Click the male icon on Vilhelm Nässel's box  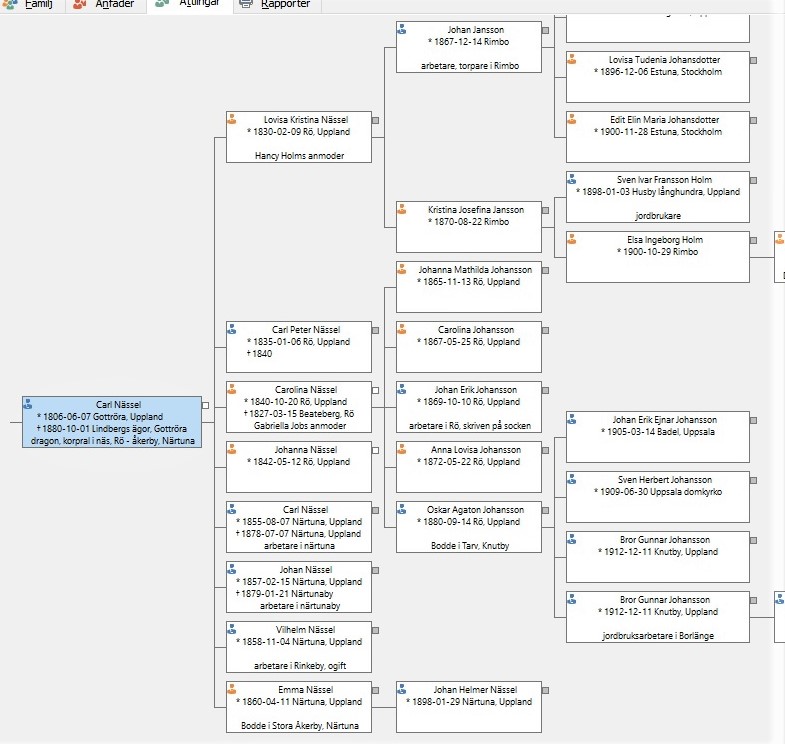pyautogui.click(x=232, y=629)
